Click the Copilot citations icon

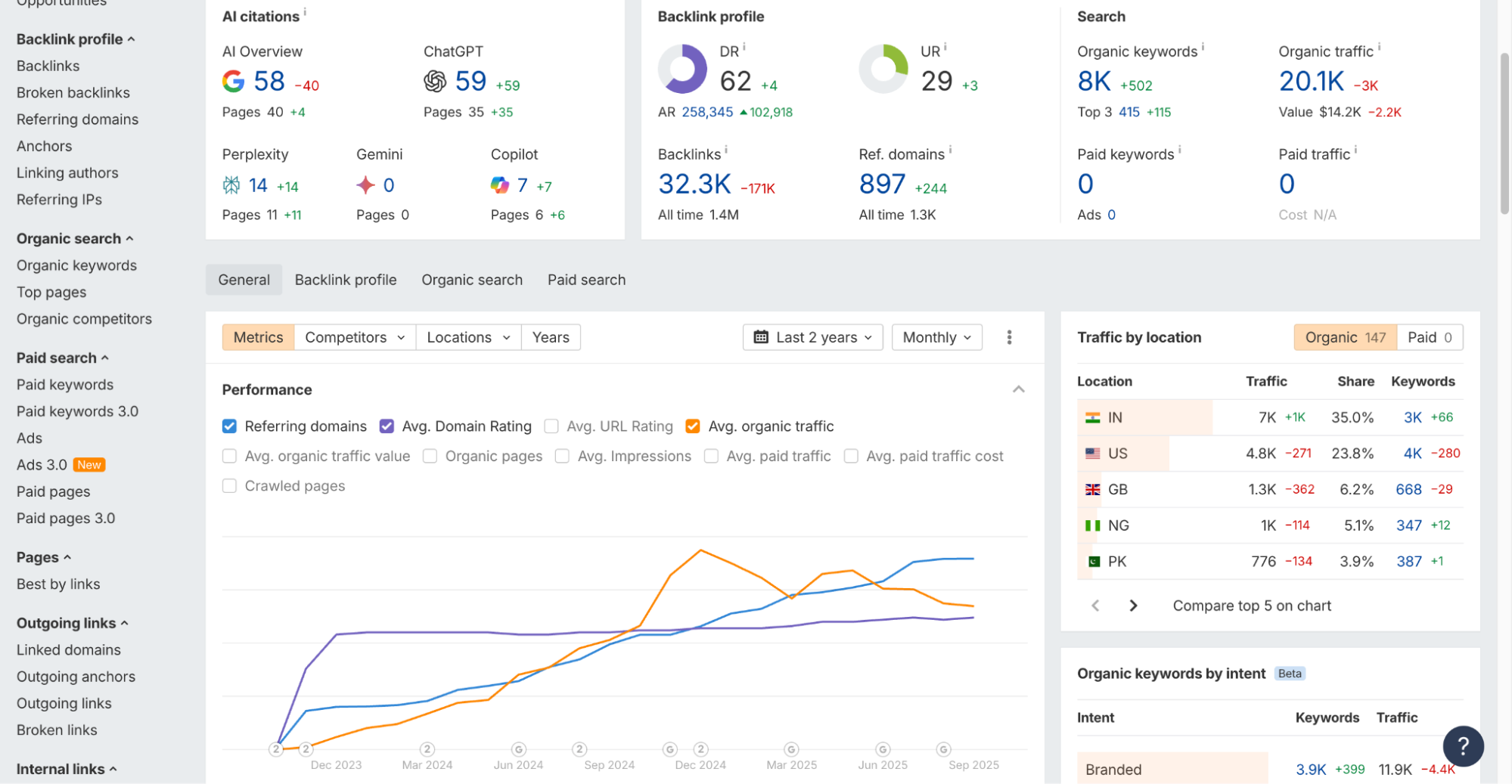click(500, 184)
